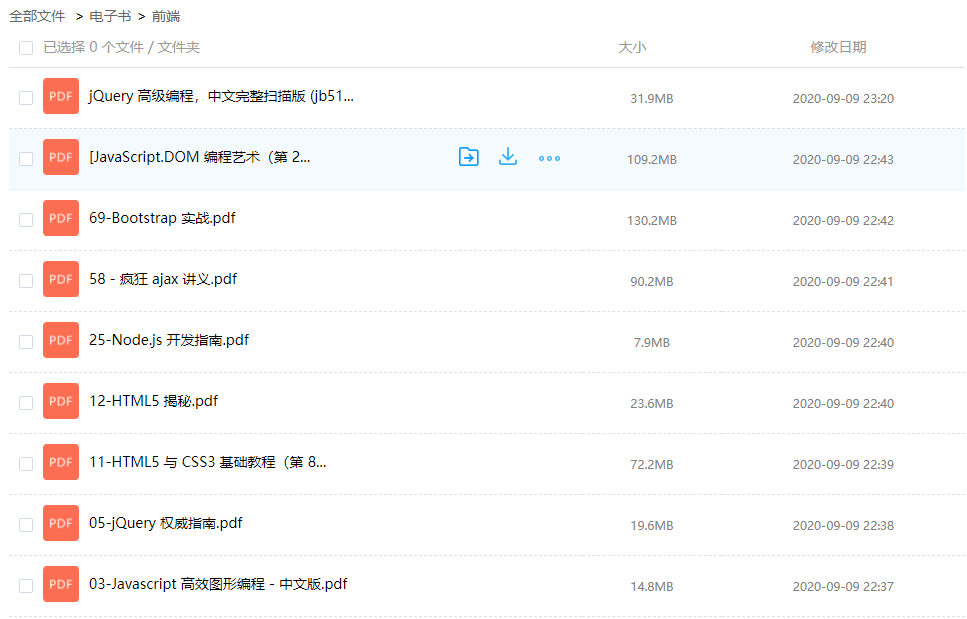
Task: Click the date 2020-09-09 22:37
Action: tap(843, 587)
